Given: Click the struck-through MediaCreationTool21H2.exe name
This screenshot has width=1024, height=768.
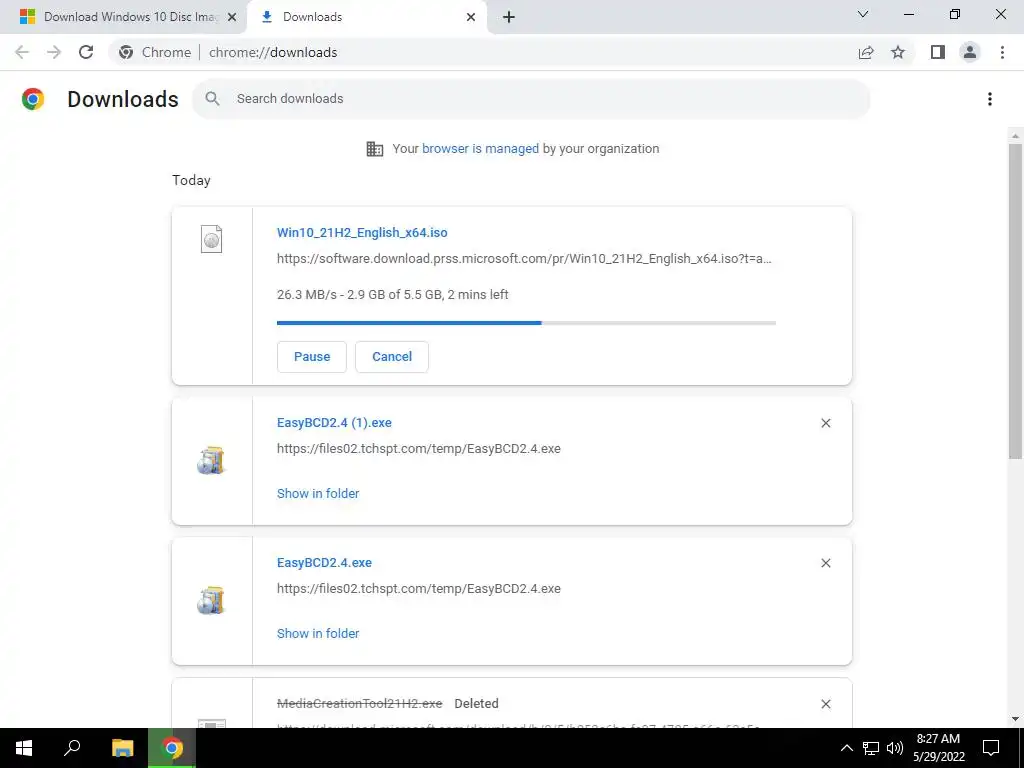Looking at the screenshot, I should click(x=359, y=703).
